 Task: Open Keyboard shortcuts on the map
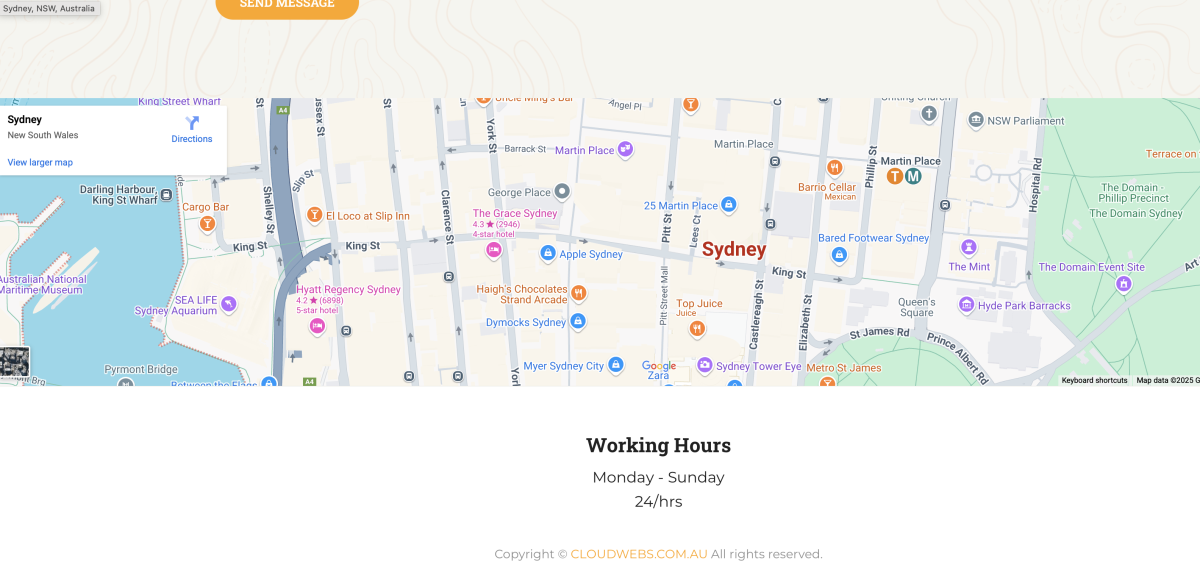tap(1094, 380)
